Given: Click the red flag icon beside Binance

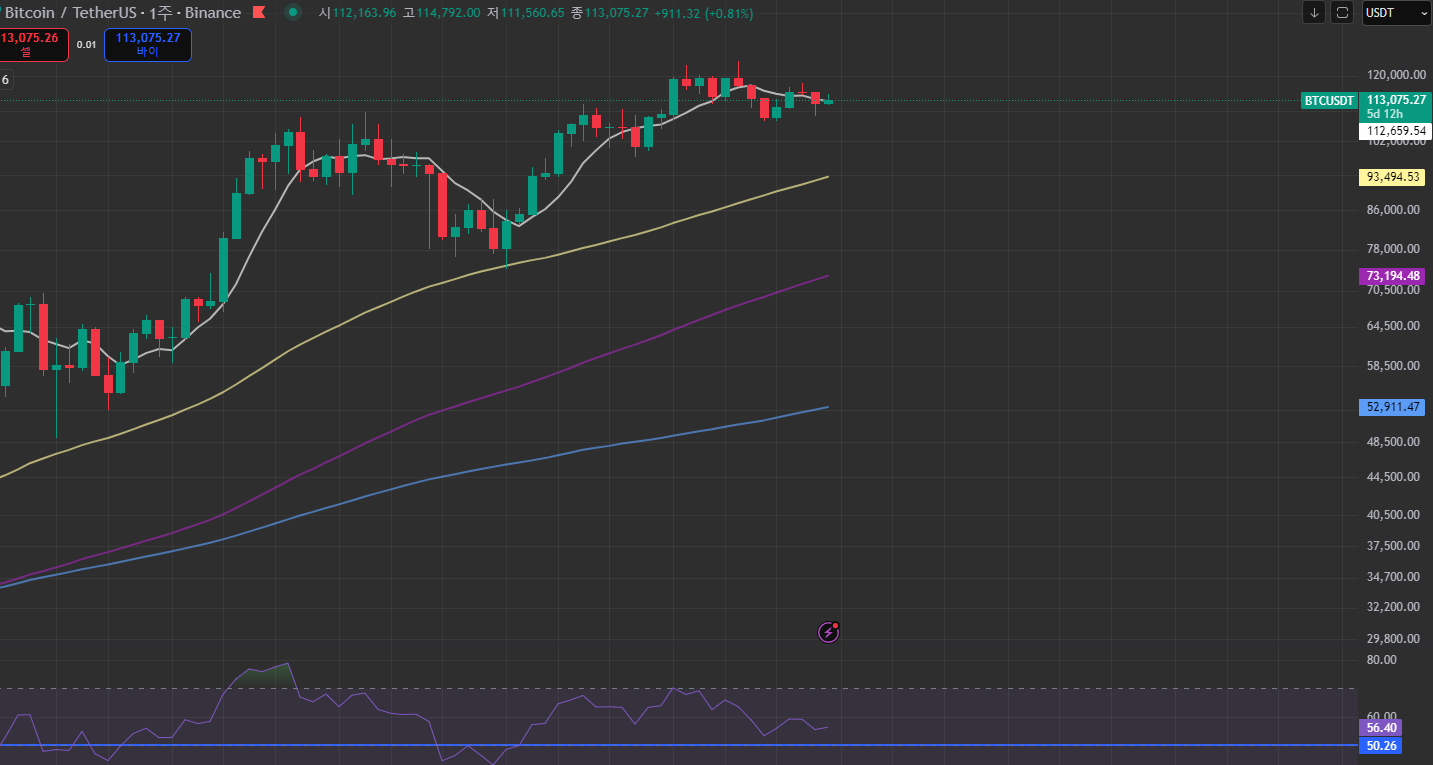Looking at the screenshot, I should point(259,13).
